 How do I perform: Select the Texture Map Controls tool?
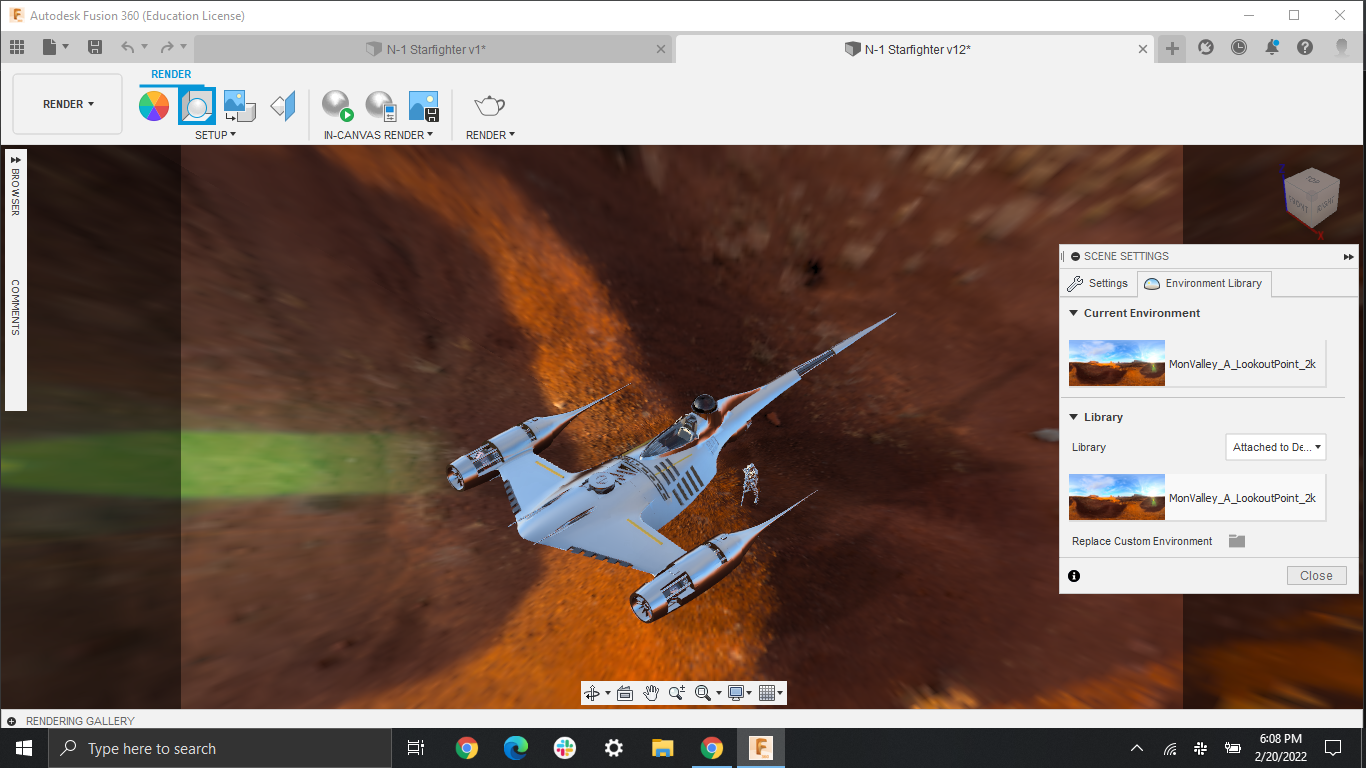281,104
